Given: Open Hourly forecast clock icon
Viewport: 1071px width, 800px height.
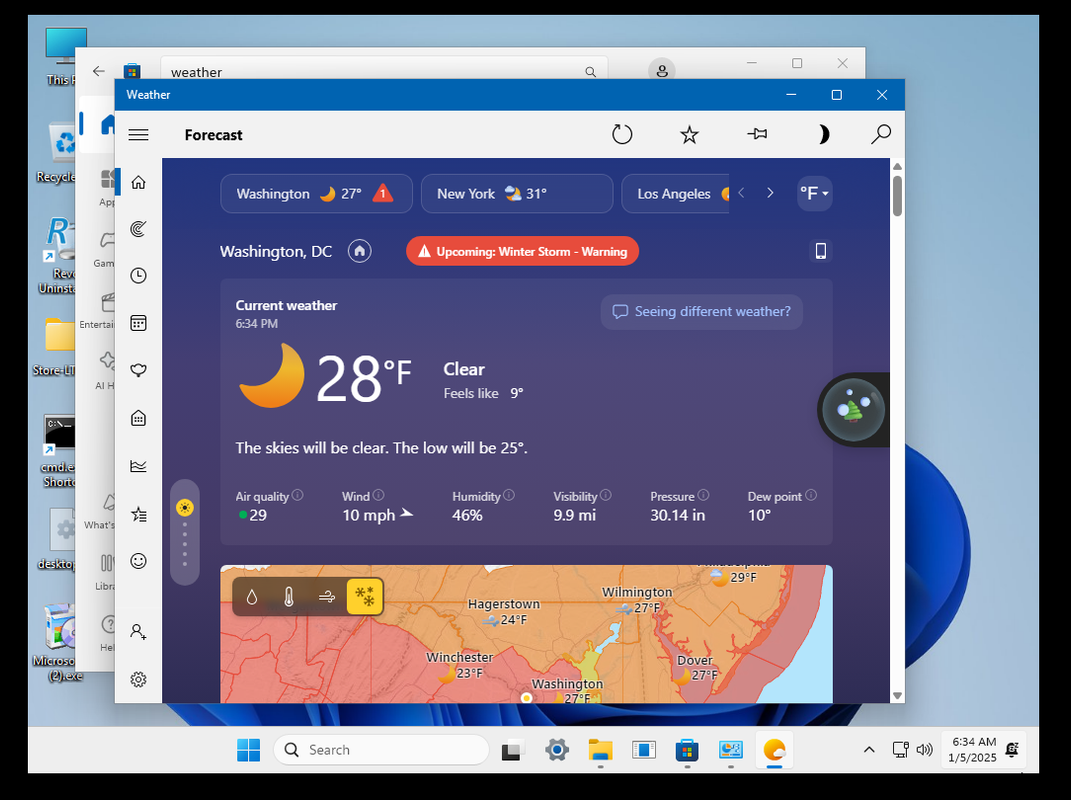Looking at the screenshot, I should pos(139,275).
